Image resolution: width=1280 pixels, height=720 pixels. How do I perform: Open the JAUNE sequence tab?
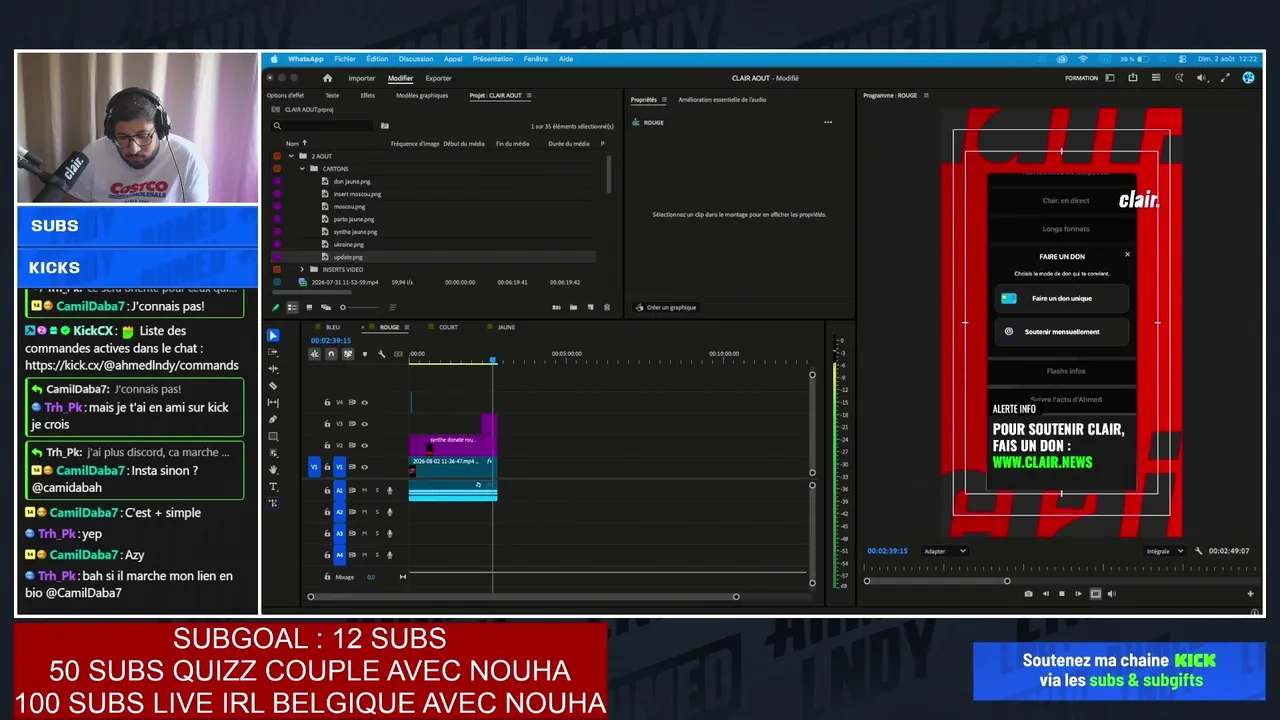click(507, 327)
